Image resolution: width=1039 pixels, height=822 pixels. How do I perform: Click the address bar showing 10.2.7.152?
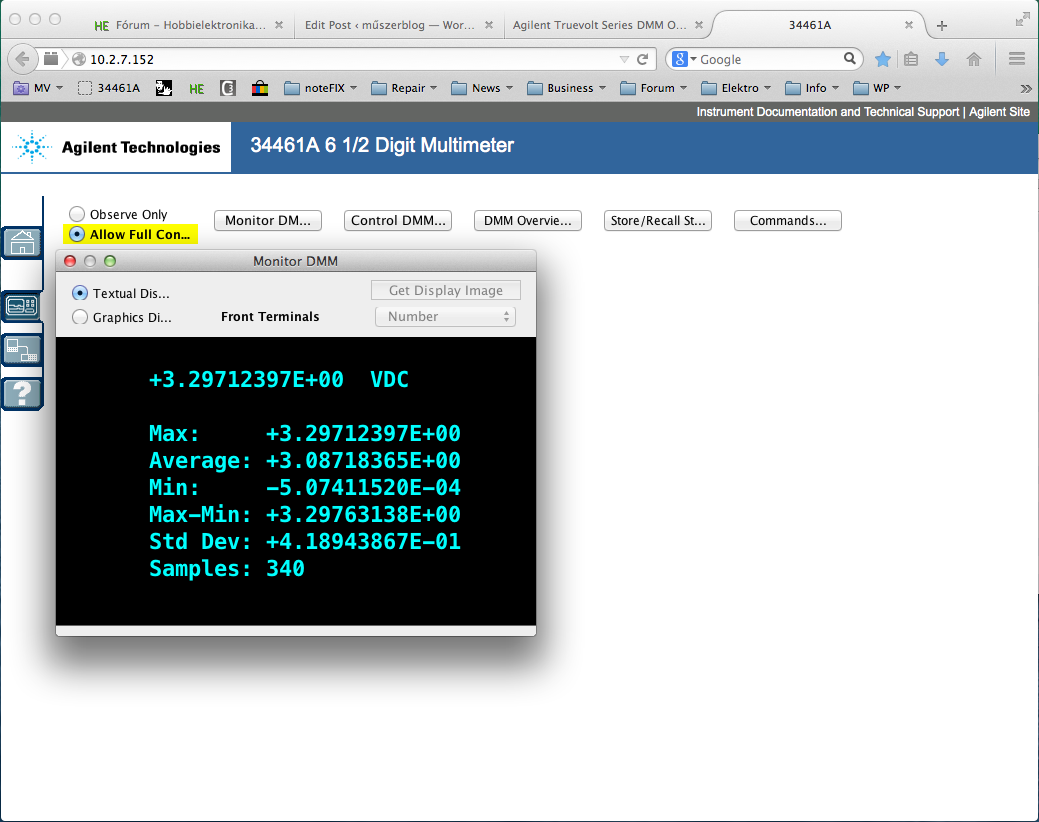pos(345,59)
